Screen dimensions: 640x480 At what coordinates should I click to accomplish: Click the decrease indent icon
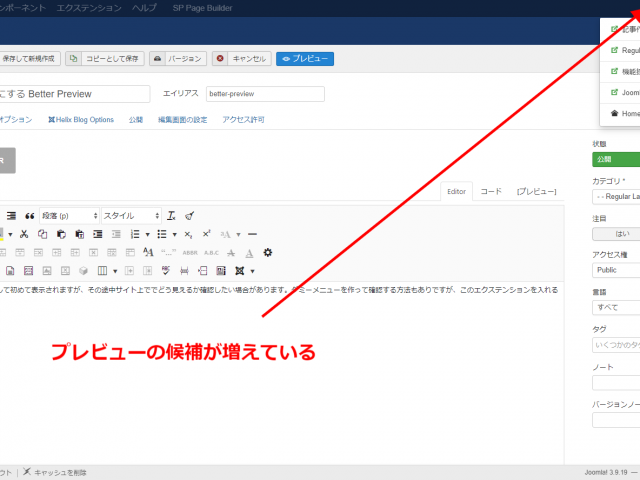(x=116, y=234)
